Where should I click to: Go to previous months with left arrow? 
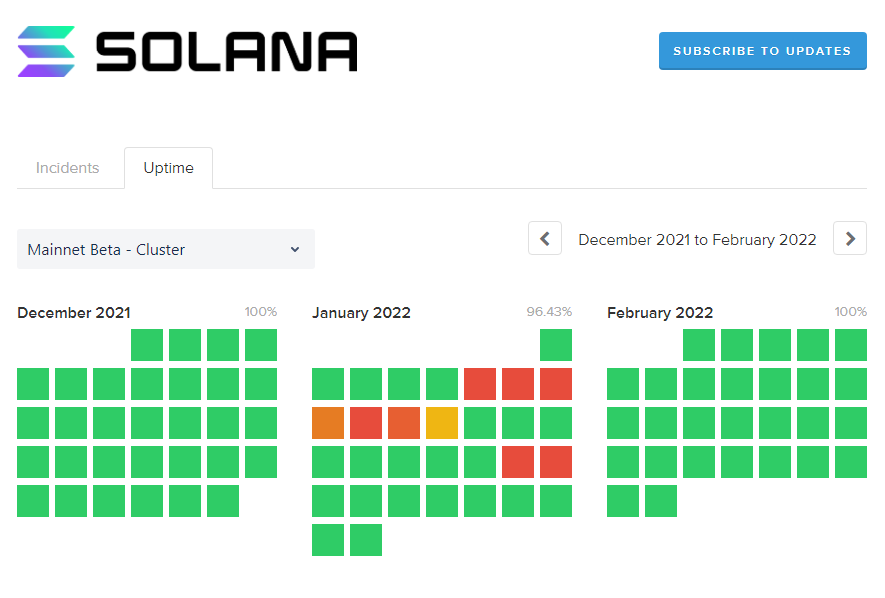[x=545, y=238]
